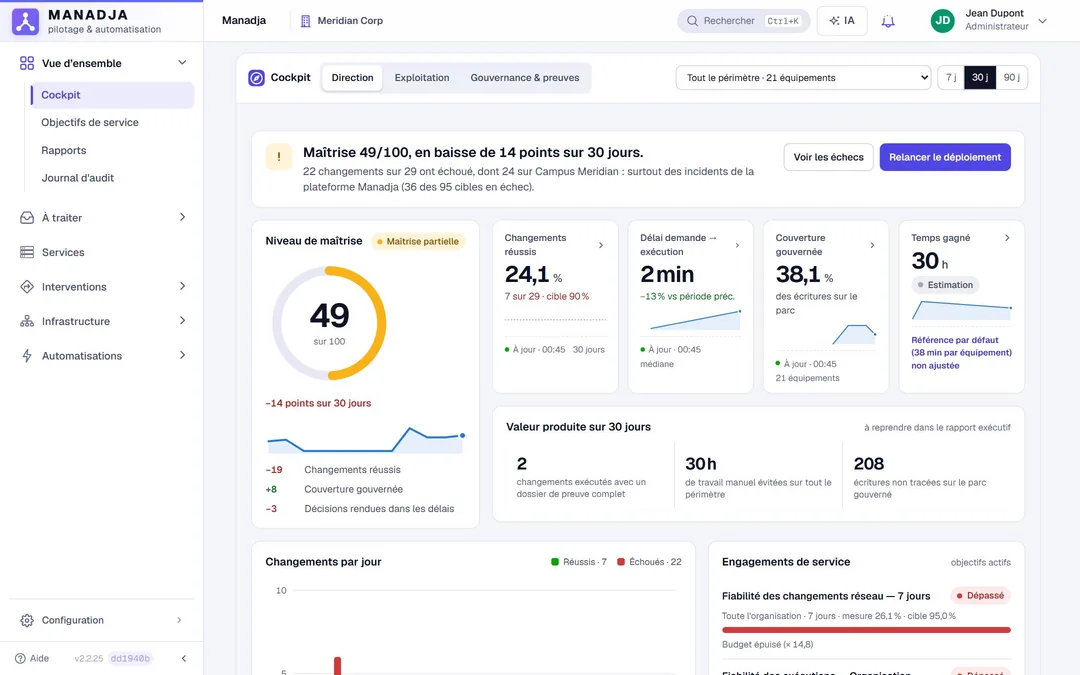The height and width of the screenshot is (675, 1080).
Task: Click Relancer le déploiement
Action: (x=945, y=157)
